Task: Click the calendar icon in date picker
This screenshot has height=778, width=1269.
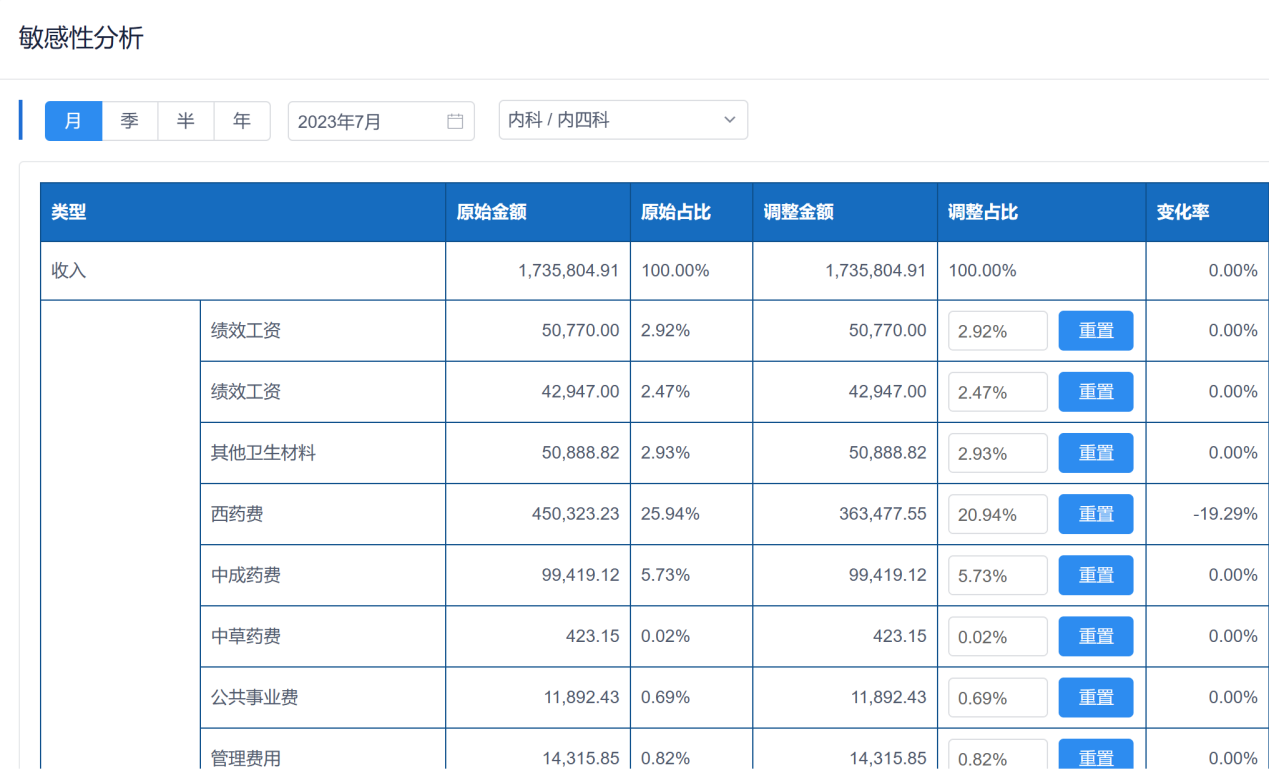Action: [455, 121]
